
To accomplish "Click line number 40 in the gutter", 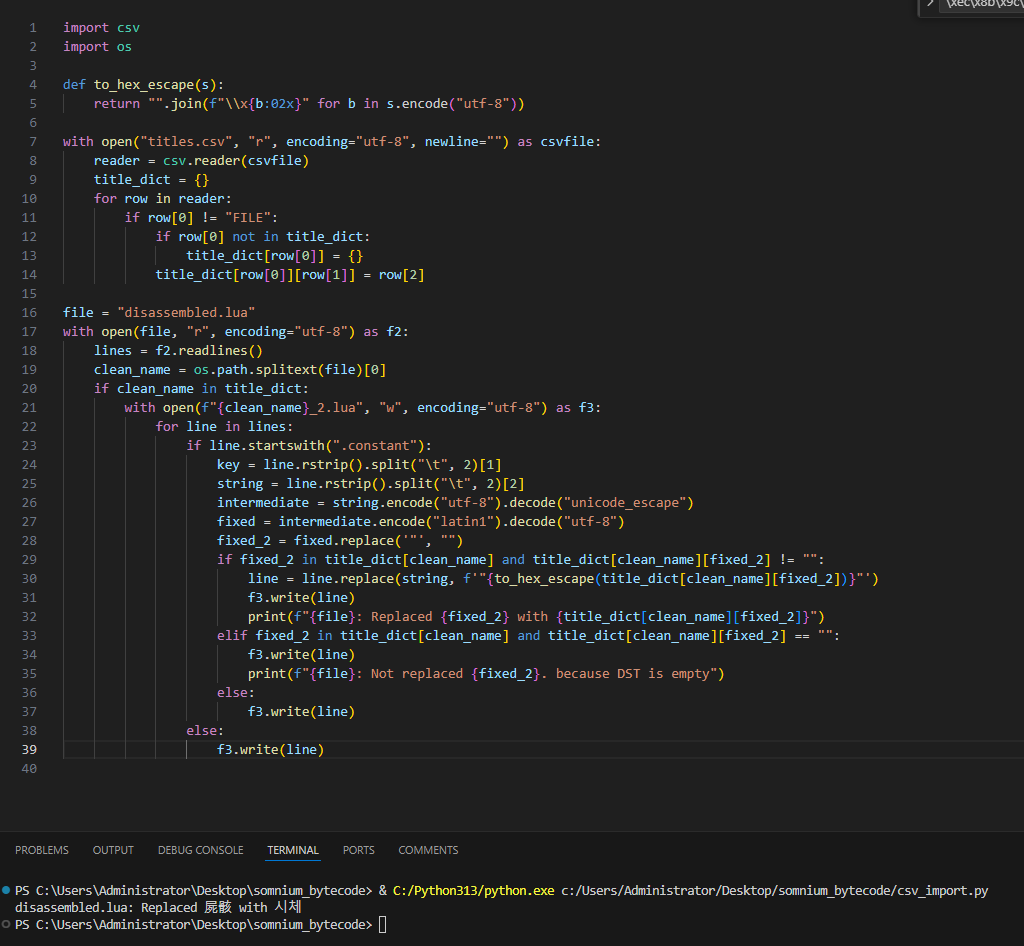I will click(29, 768).
